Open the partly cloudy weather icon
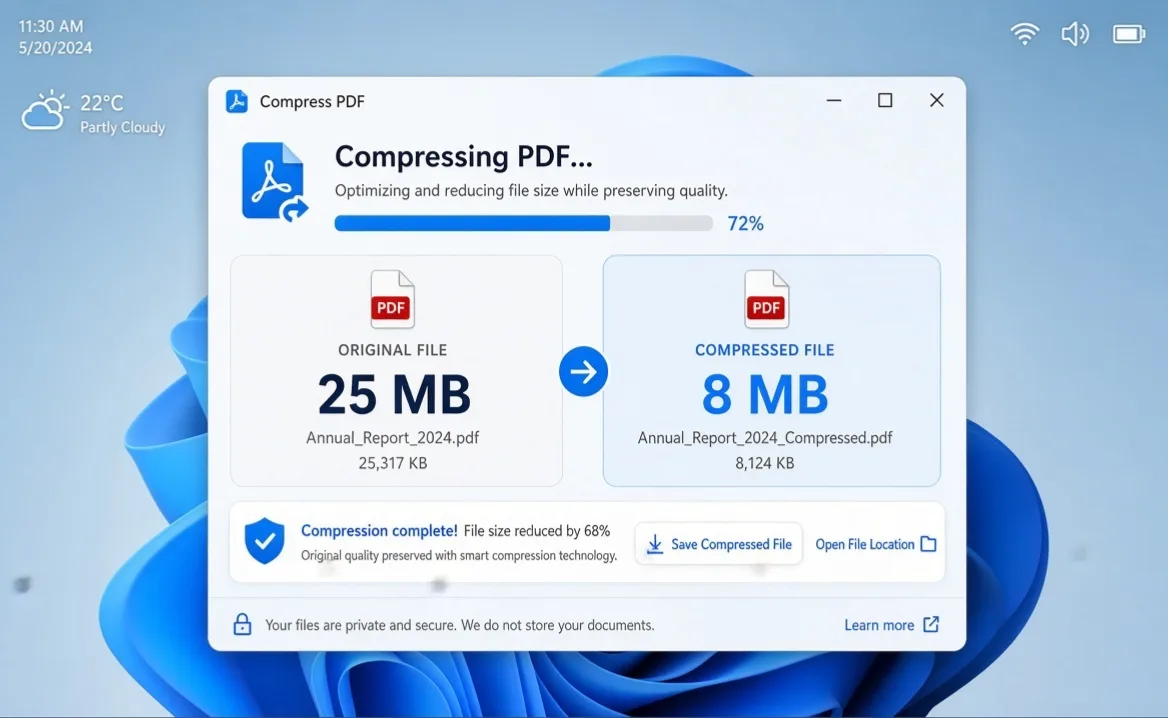Screen dimensions: 1168x718 (x=45, y=111)
